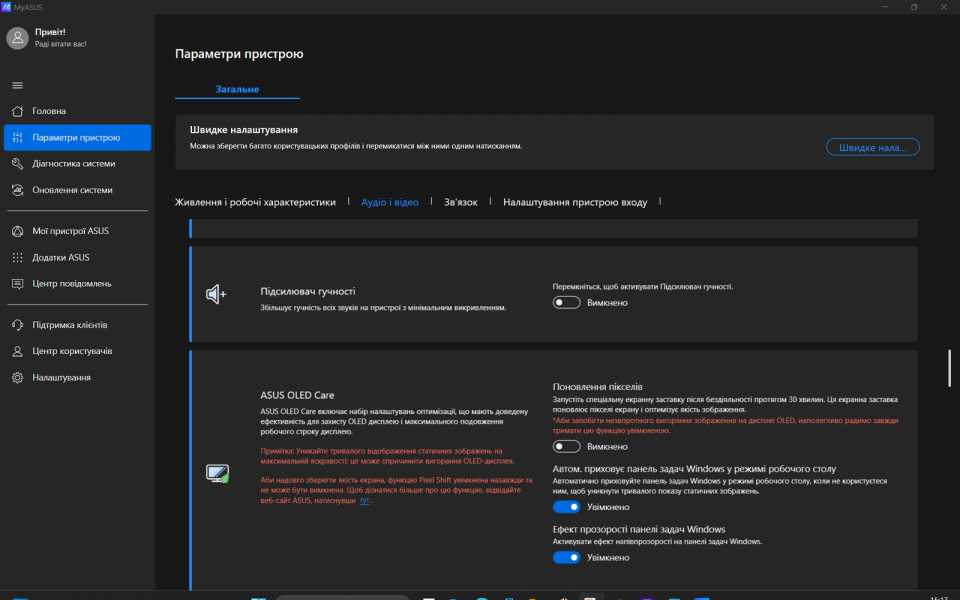960x600 pixels.
Task: Collapse the sidebar with the hamburger menu icon
Action: (17, 86)
